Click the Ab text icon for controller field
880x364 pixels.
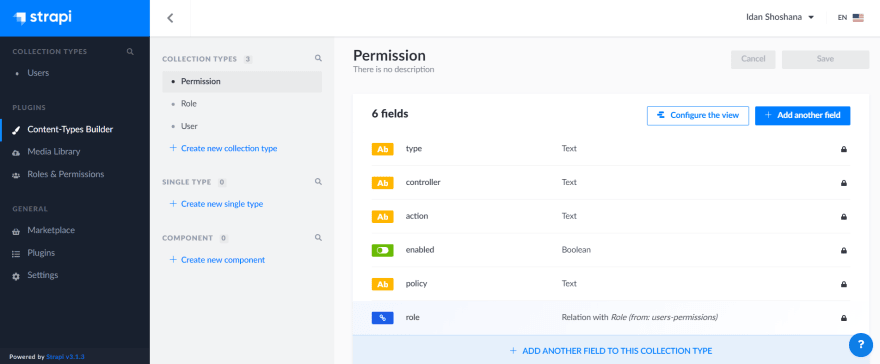tap(382, 183)
